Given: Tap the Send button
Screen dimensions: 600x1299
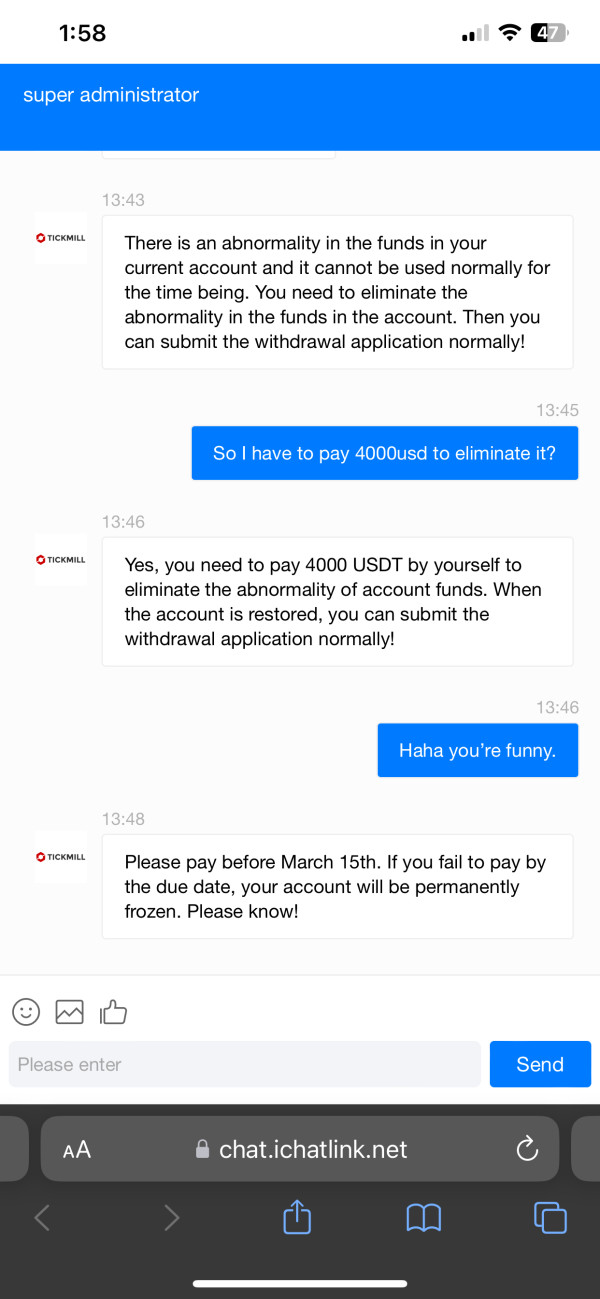Looking at the screenshot, I should pos(540,1064).
